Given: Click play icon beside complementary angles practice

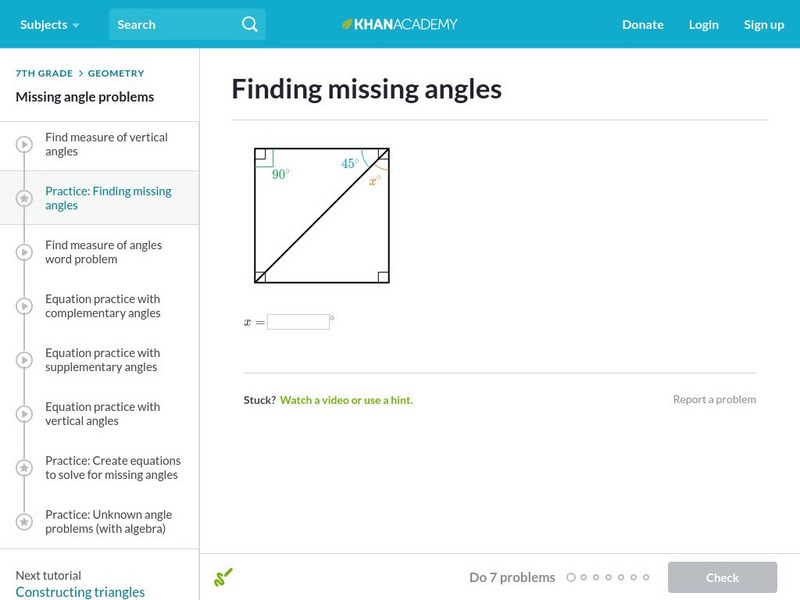Looking at the screenshot, I should [x=24, y=306].
